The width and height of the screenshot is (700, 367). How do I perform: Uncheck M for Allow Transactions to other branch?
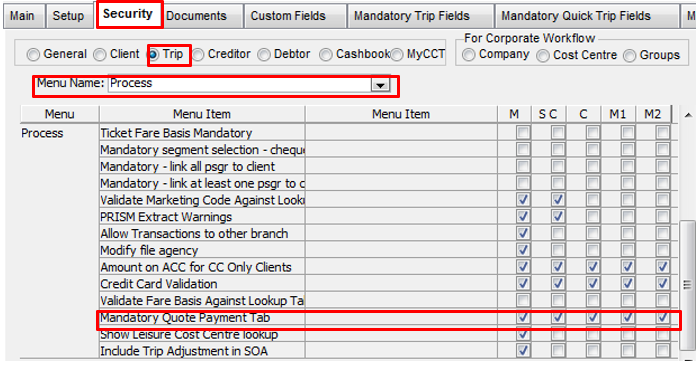[523, 233]
